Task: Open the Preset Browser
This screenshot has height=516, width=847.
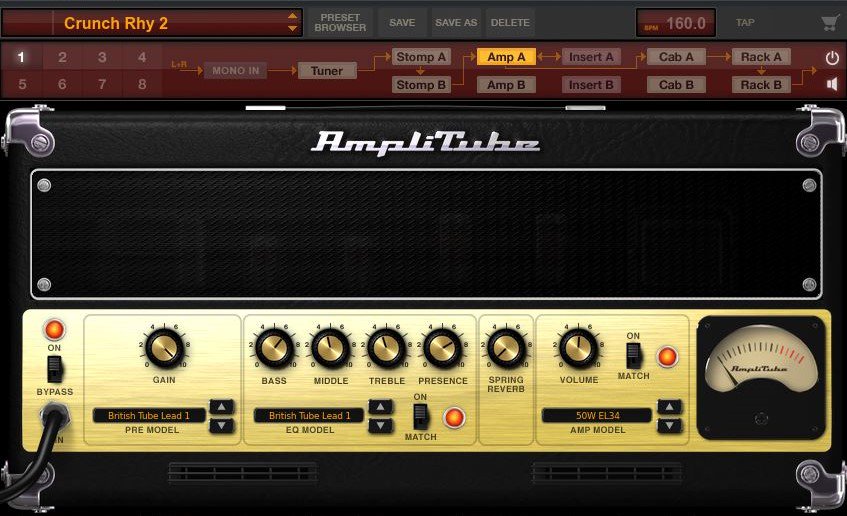Action: [340, 23]
